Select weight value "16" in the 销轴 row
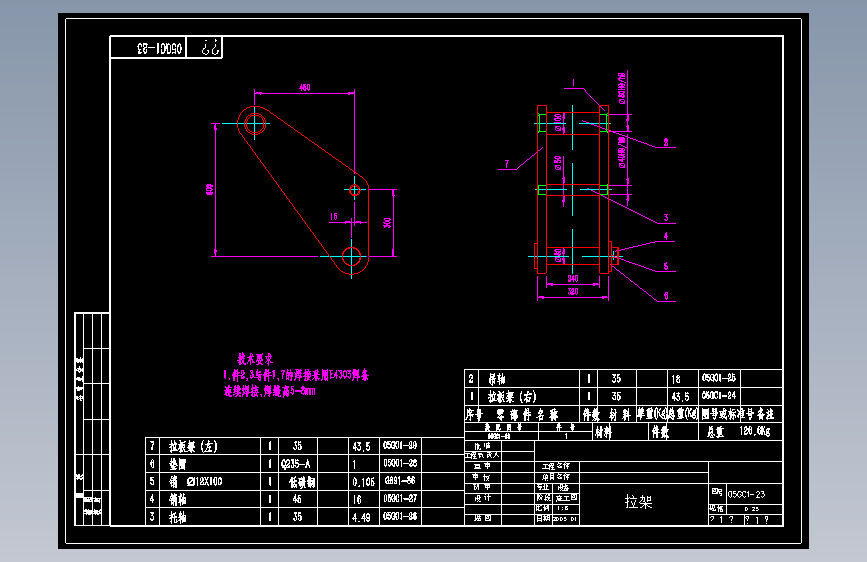 click(x=357, y=499)
